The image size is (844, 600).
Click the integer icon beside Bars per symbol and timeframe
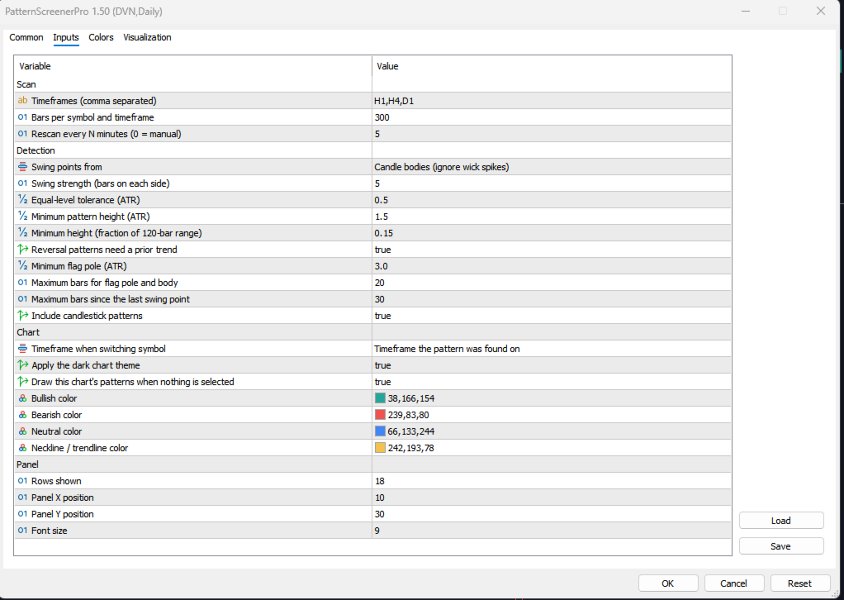tap(22, 117)
